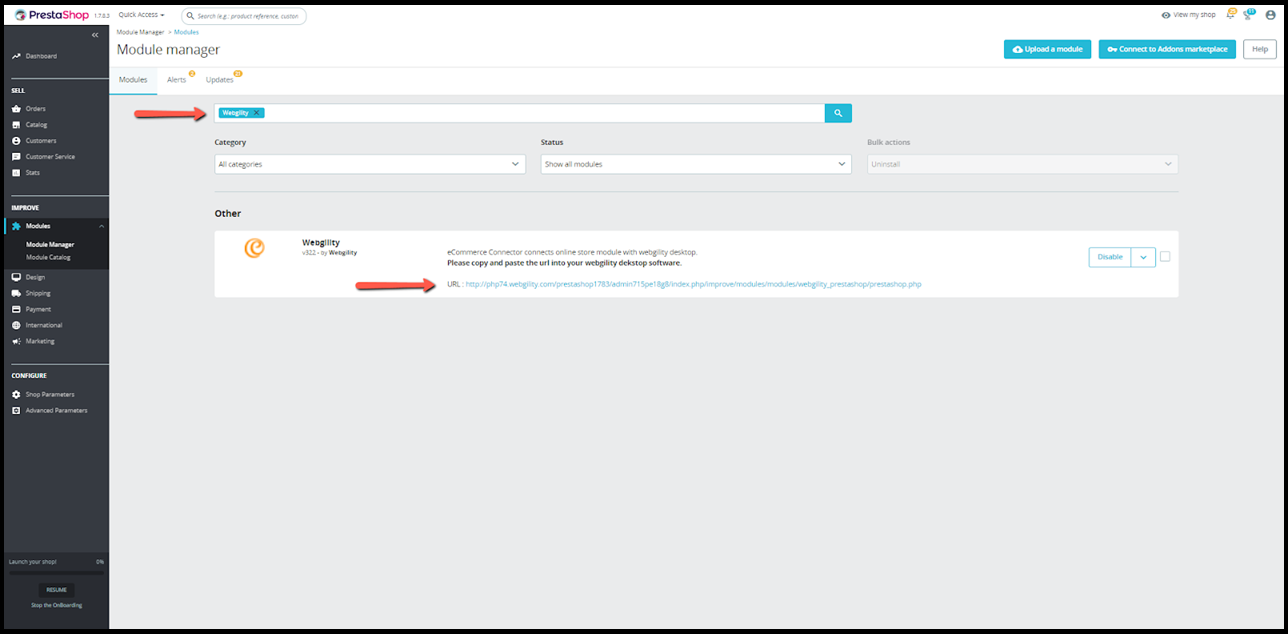Click the Design monitor icon
1288x634 pixels.
pos(16,277)
